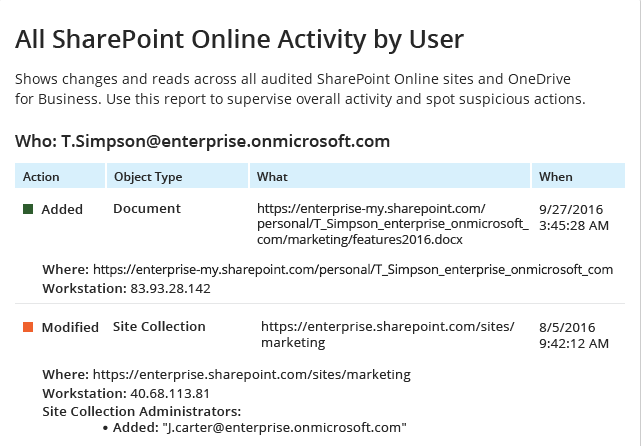Click the report description paragraph
Image resolution: width=641 pixels, height=446 pixels.
click(x=300, y=89)
